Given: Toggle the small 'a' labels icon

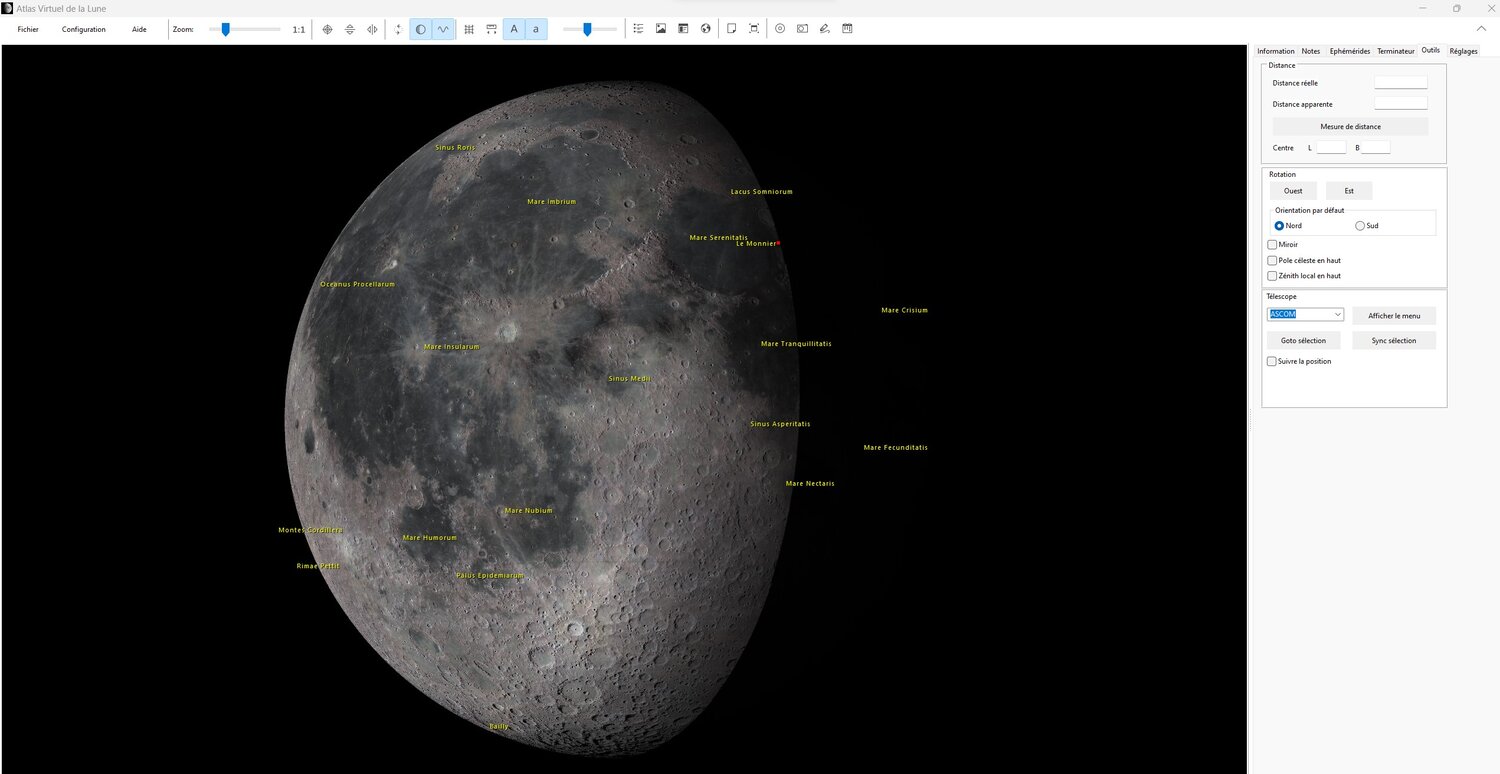Looking at the screenshot, I should coord(536,29).
